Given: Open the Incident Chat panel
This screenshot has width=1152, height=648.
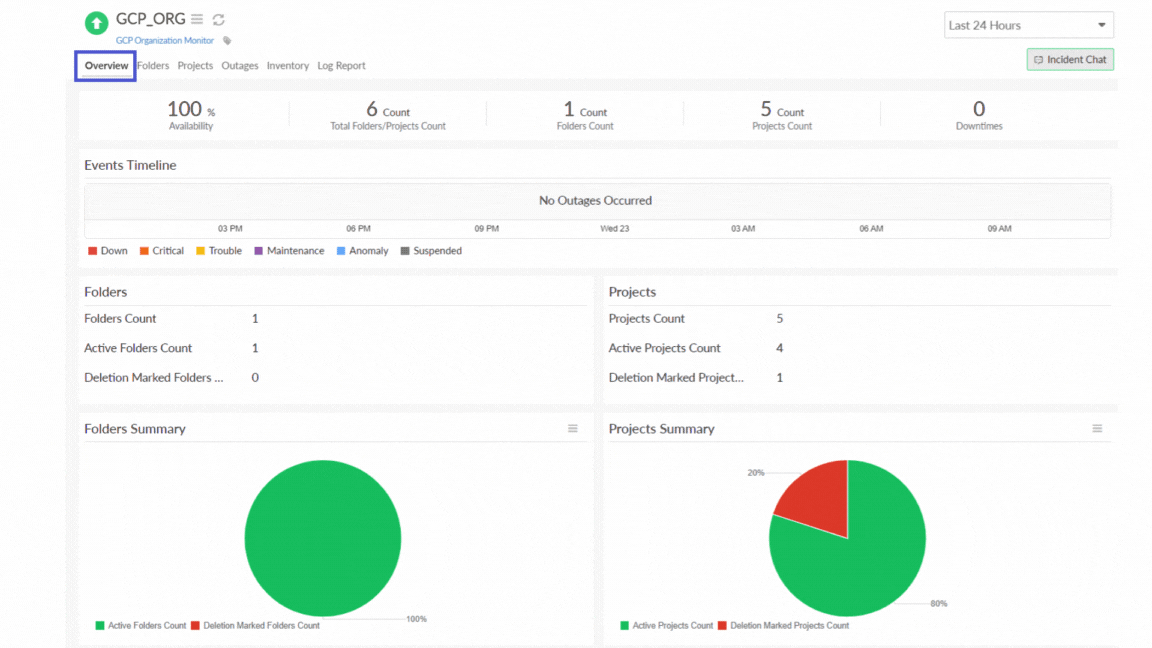Looking at the screenshot, I should 1070,59.
